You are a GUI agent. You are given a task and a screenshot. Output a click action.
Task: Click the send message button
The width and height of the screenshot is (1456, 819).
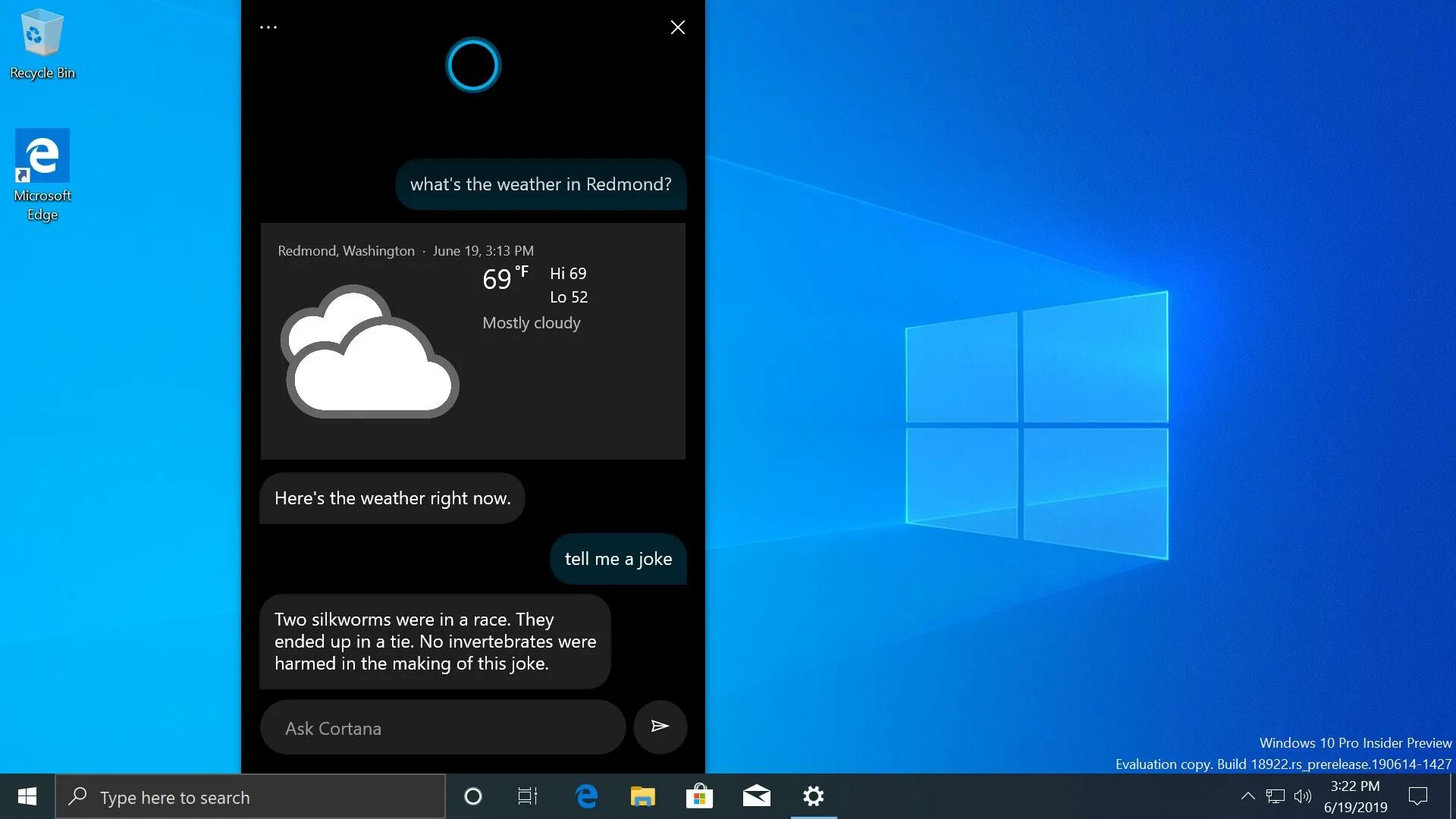point(660,727)
